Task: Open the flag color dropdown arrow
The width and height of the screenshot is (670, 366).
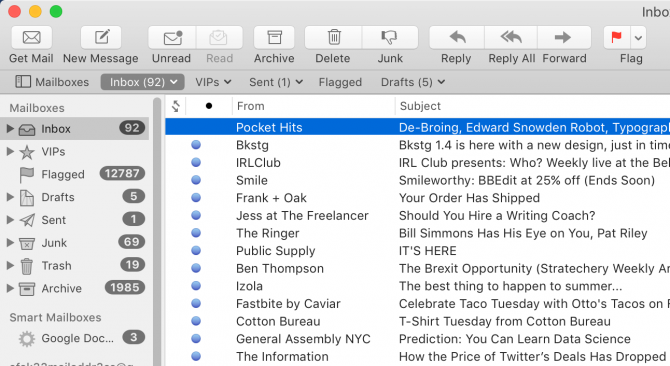Action: [x=638, y=38]
